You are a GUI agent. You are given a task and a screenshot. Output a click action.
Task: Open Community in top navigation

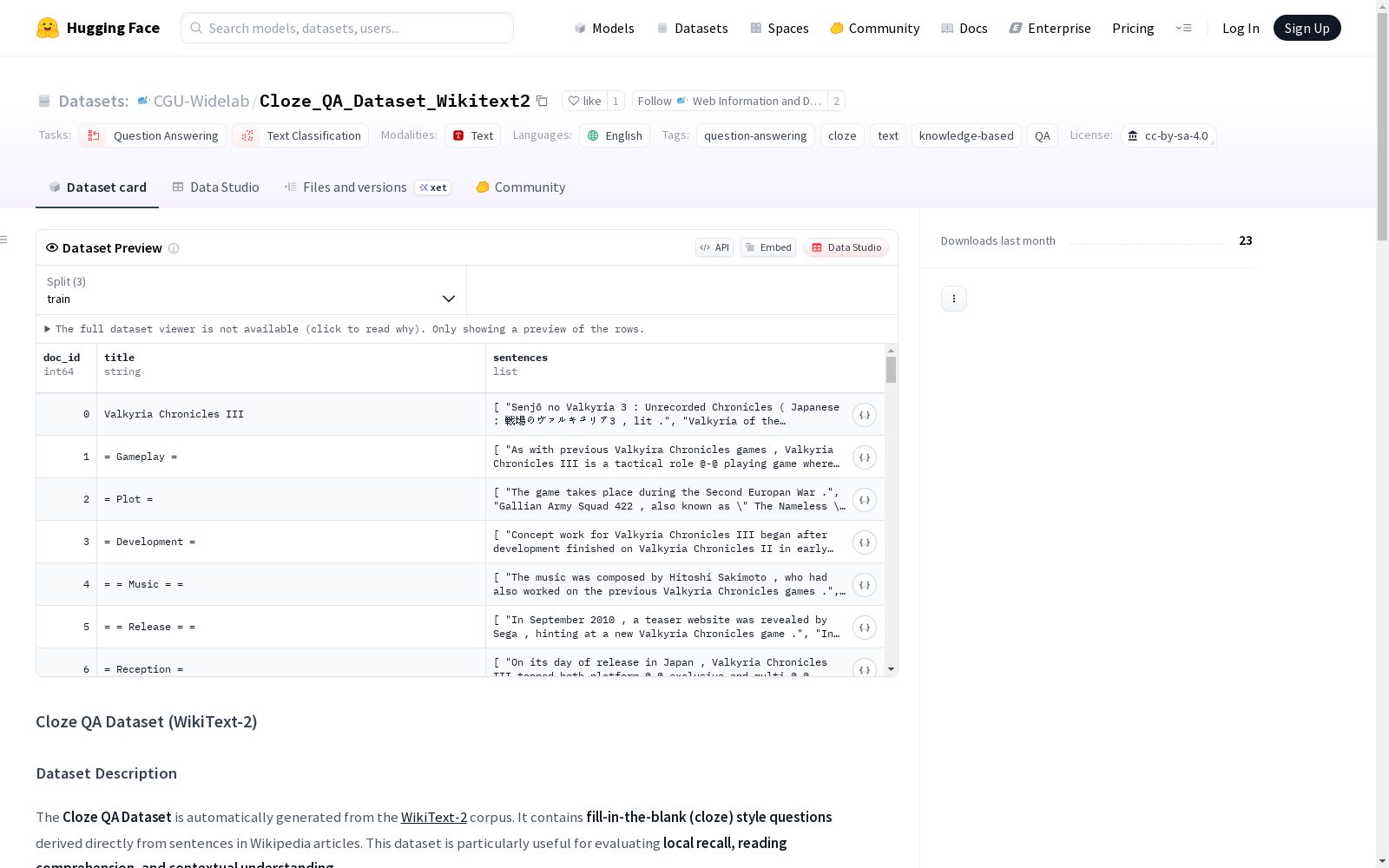click(875, 28)
